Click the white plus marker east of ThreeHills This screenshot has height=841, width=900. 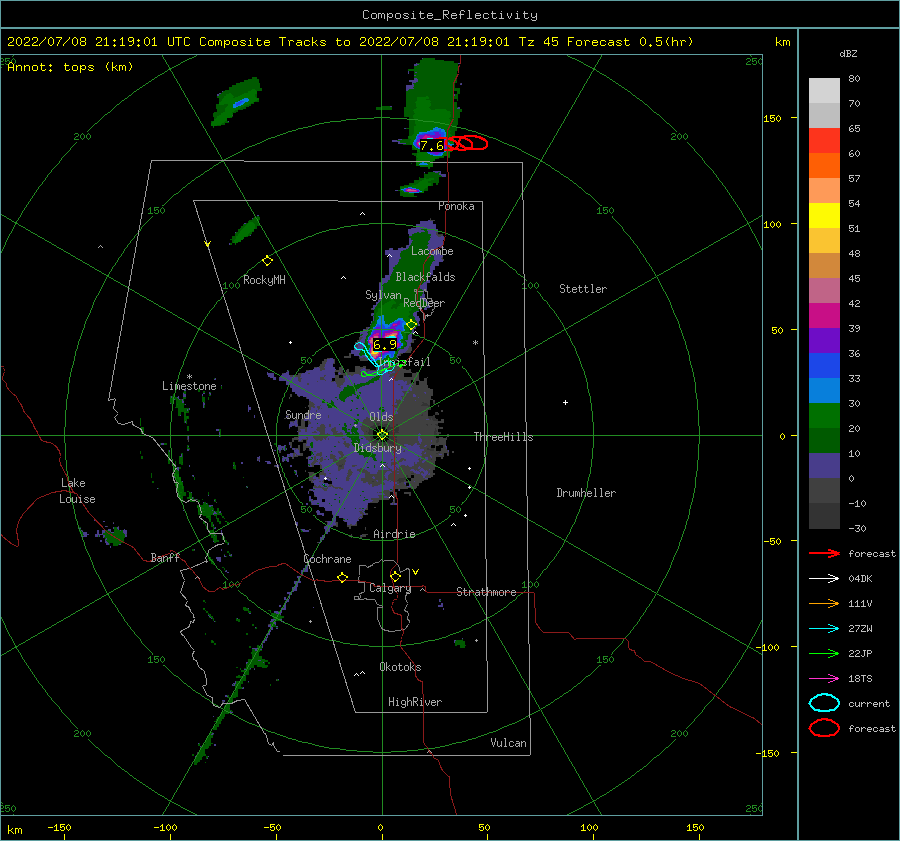565,402
